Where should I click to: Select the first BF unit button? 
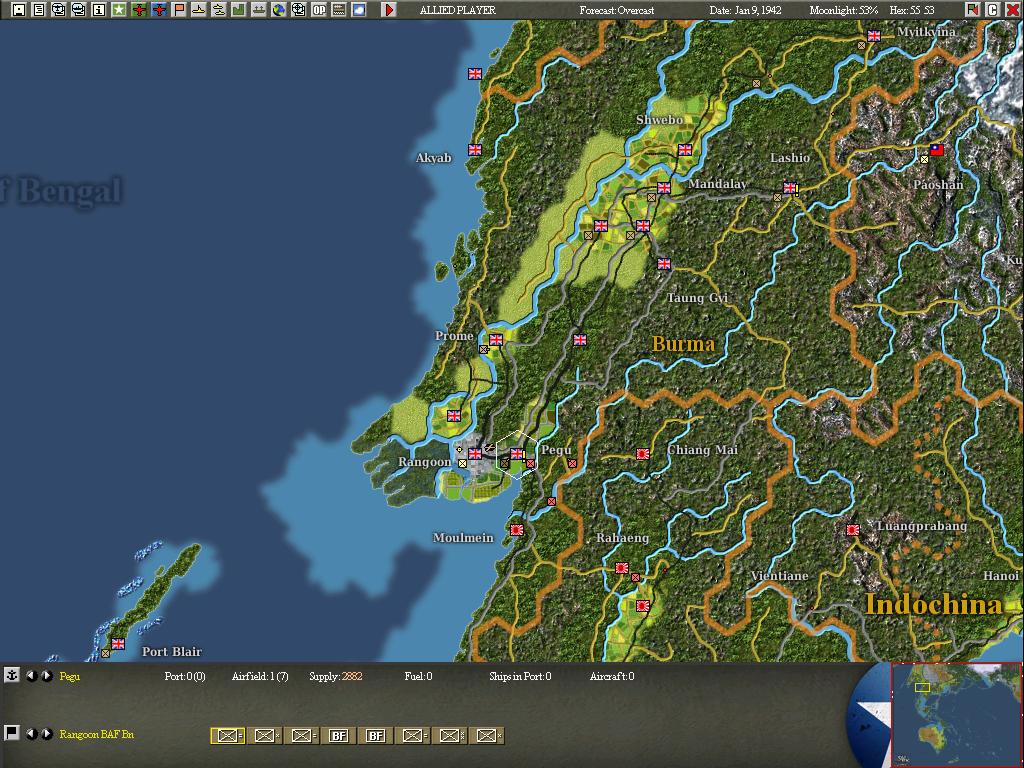coord(338,735)
